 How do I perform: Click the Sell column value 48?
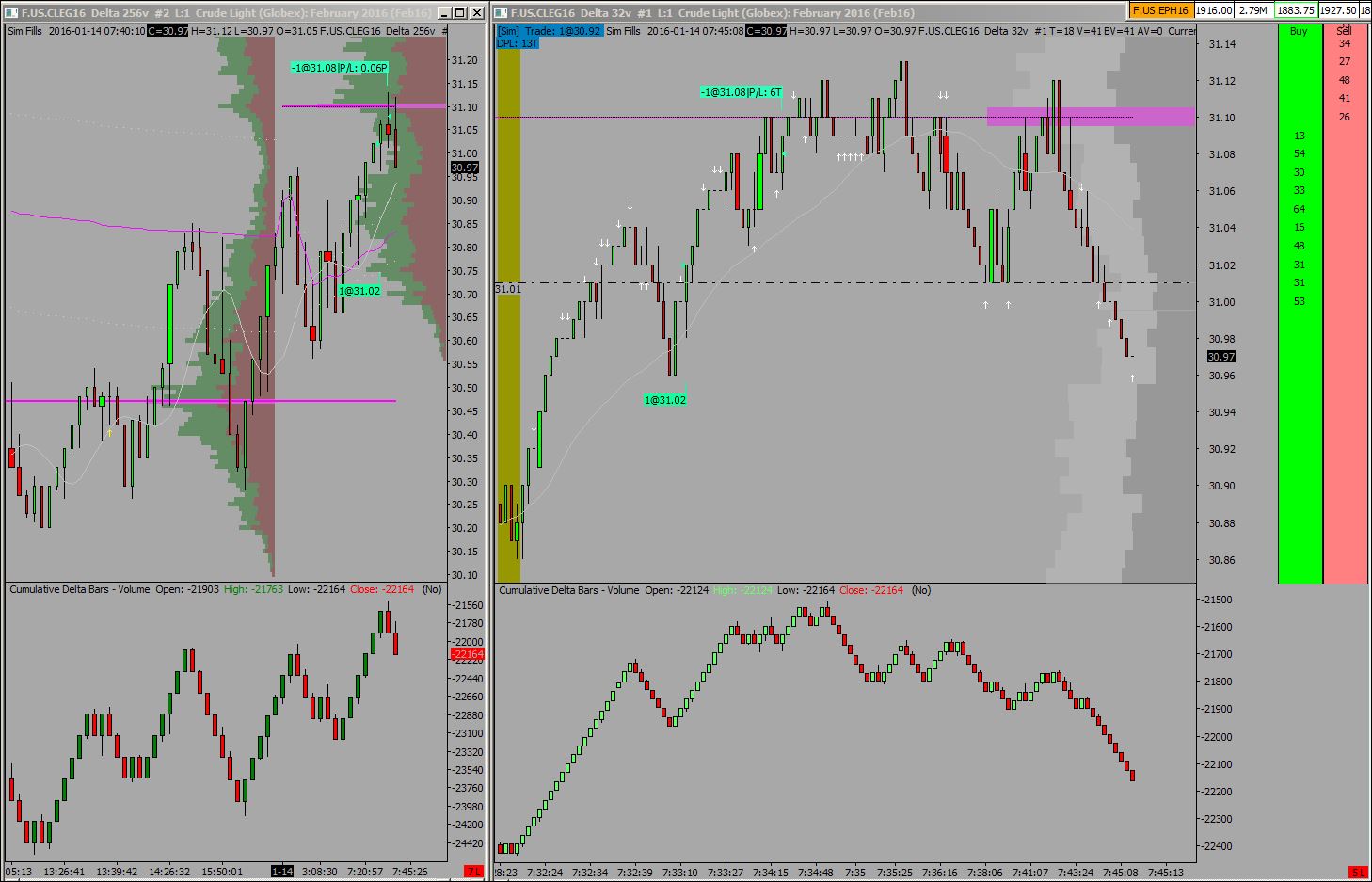coord(1345,80)
